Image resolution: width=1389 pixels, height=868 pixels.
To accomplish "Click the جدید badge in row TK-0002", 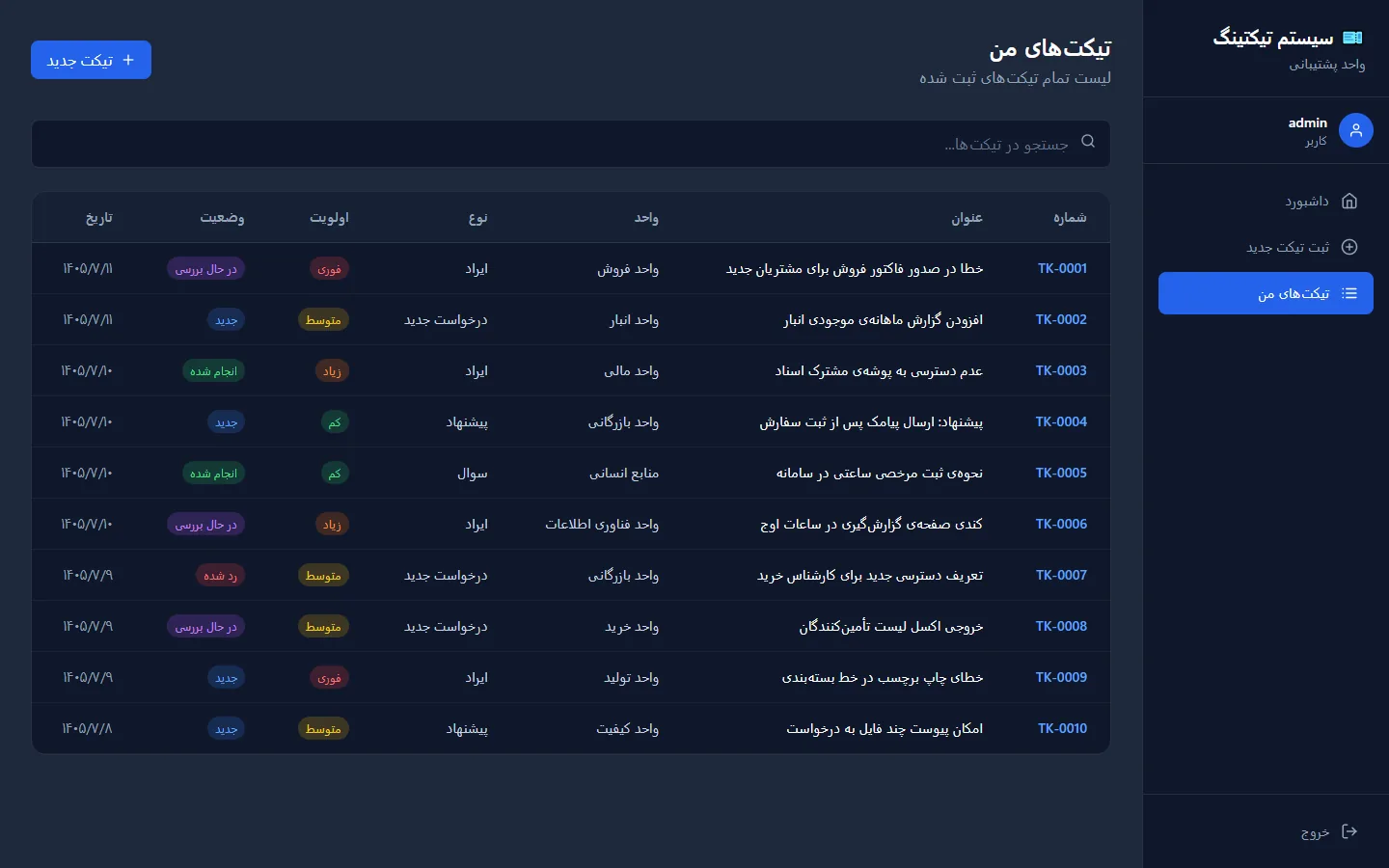I will (226, 320).
